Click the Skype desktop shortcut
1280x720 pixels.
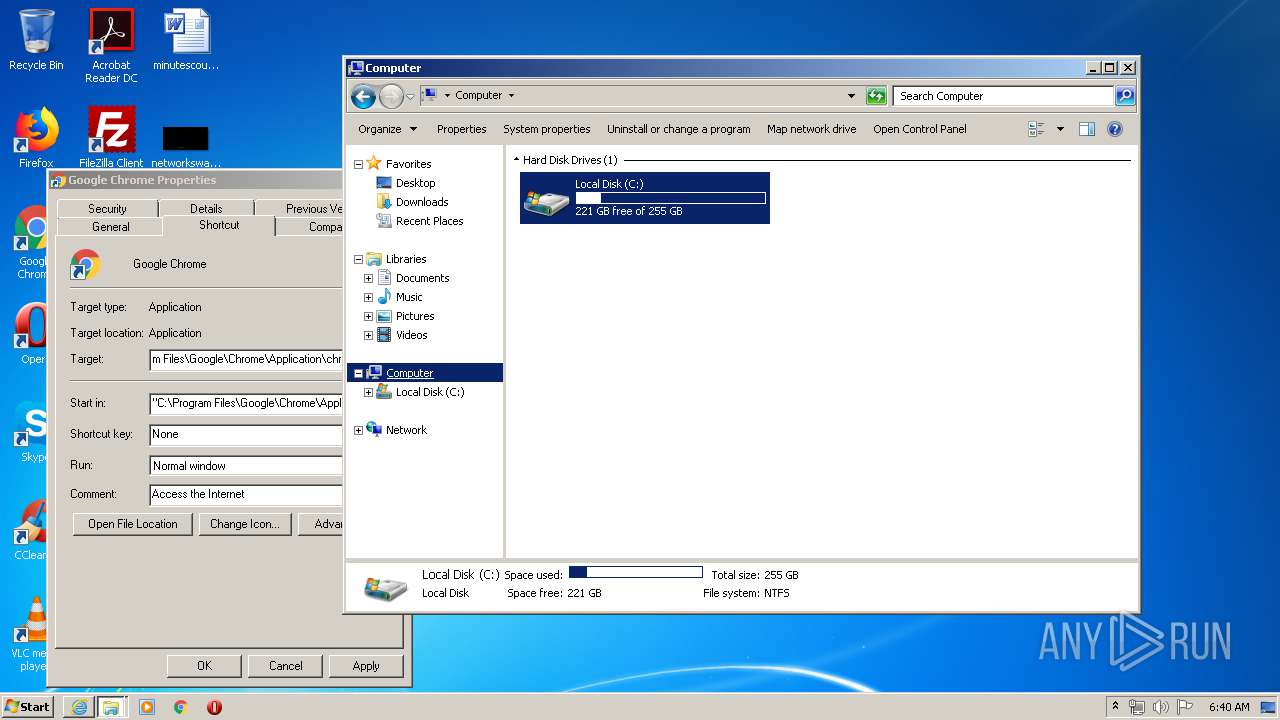pos(30,432)
